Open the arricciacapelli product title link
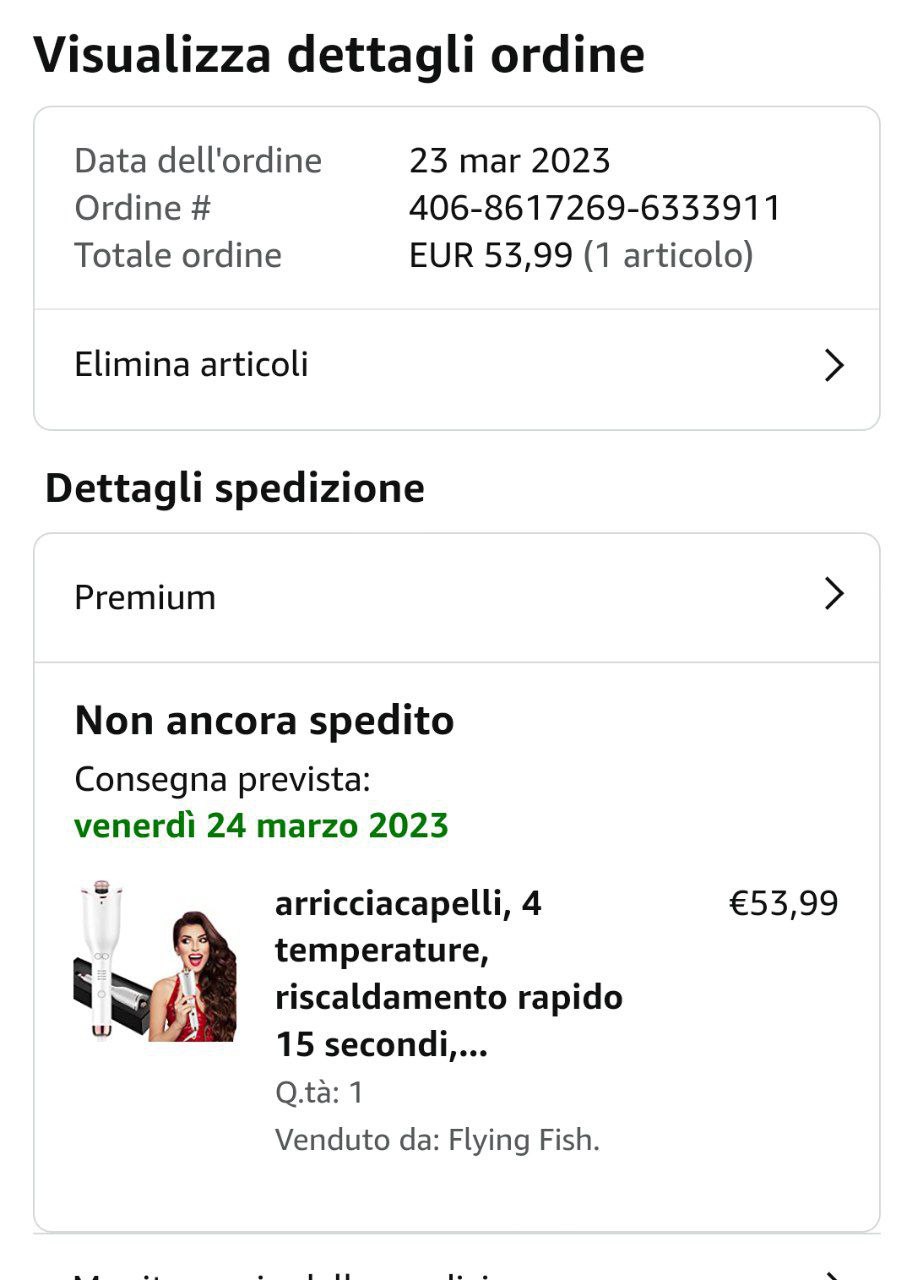This screenshot has height=1280, width=912. (x=448, y=974)
